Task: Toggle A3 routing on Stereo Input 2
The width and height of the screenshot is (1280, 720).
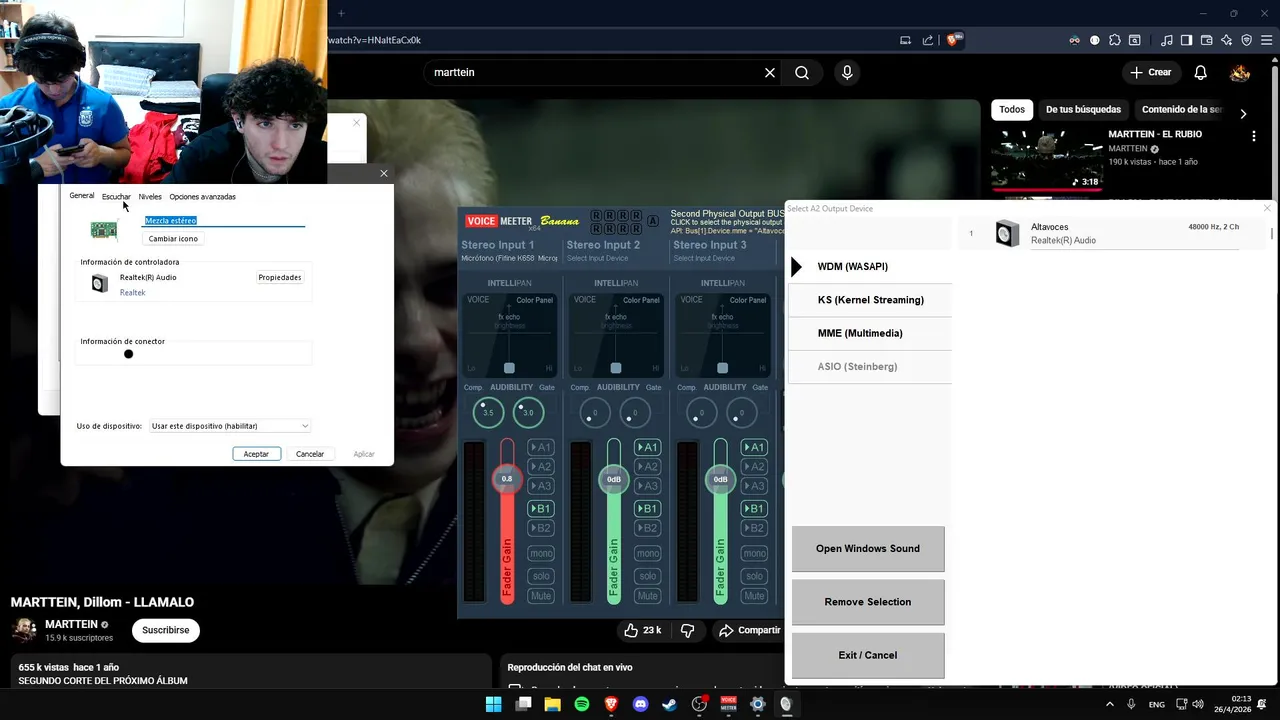Action: pyautogui.click(x=647, y=486)
